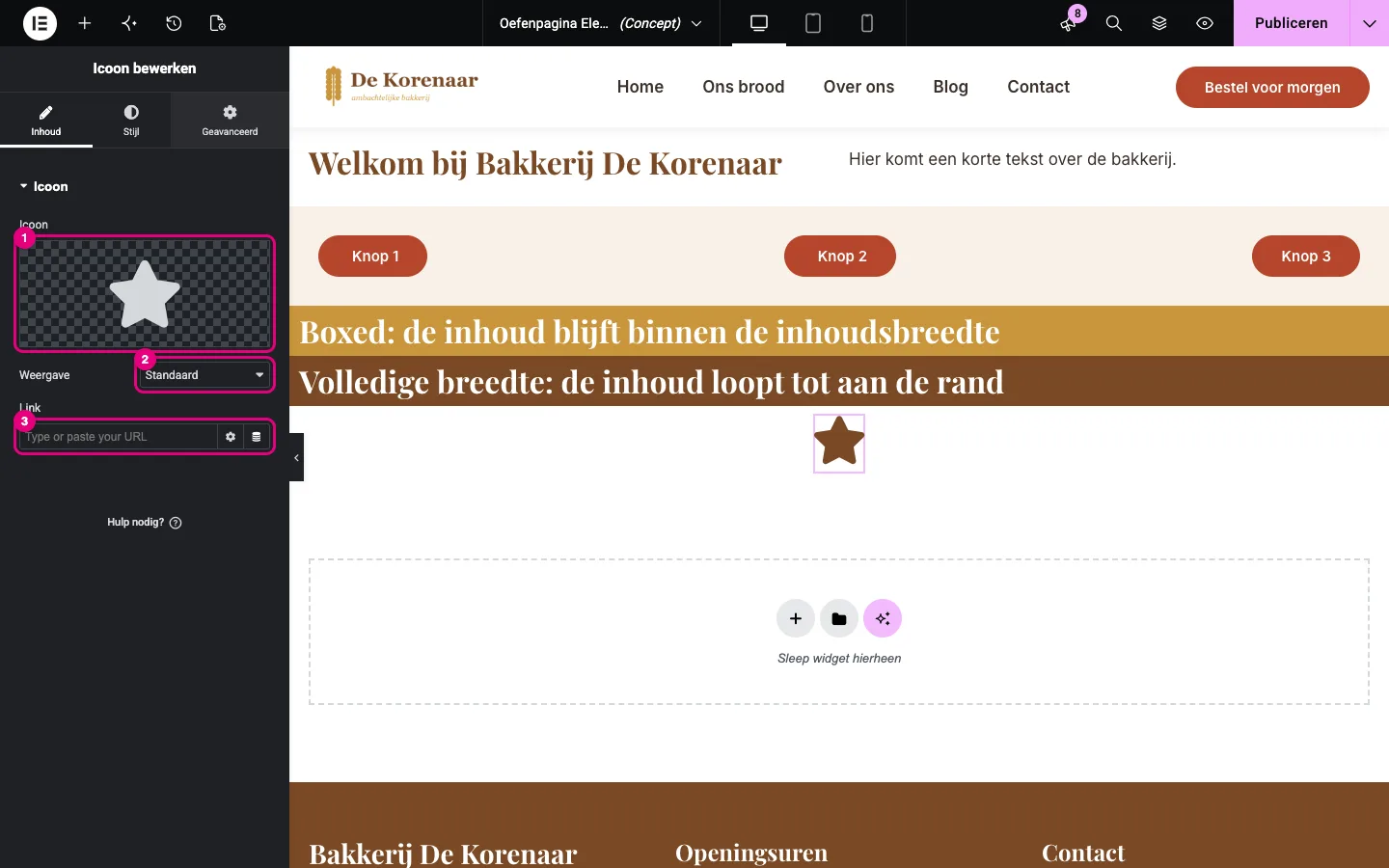This screenshot has width=1389, height=868.
Task: Open the Structure layers icon
Action: pyautogui.click(x=1159, y=23)
